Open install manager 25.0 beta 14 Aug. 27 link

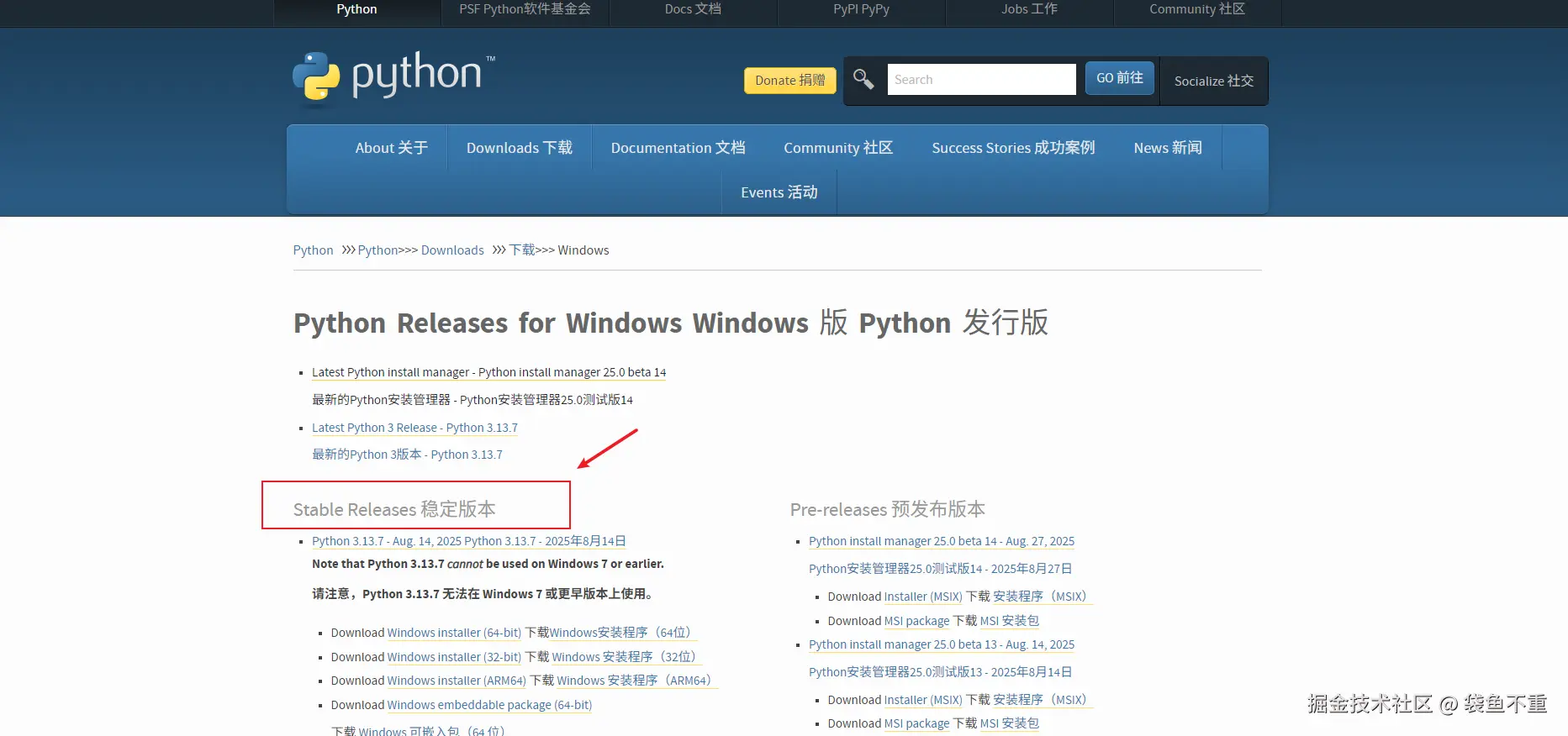[x=942, y=541]
